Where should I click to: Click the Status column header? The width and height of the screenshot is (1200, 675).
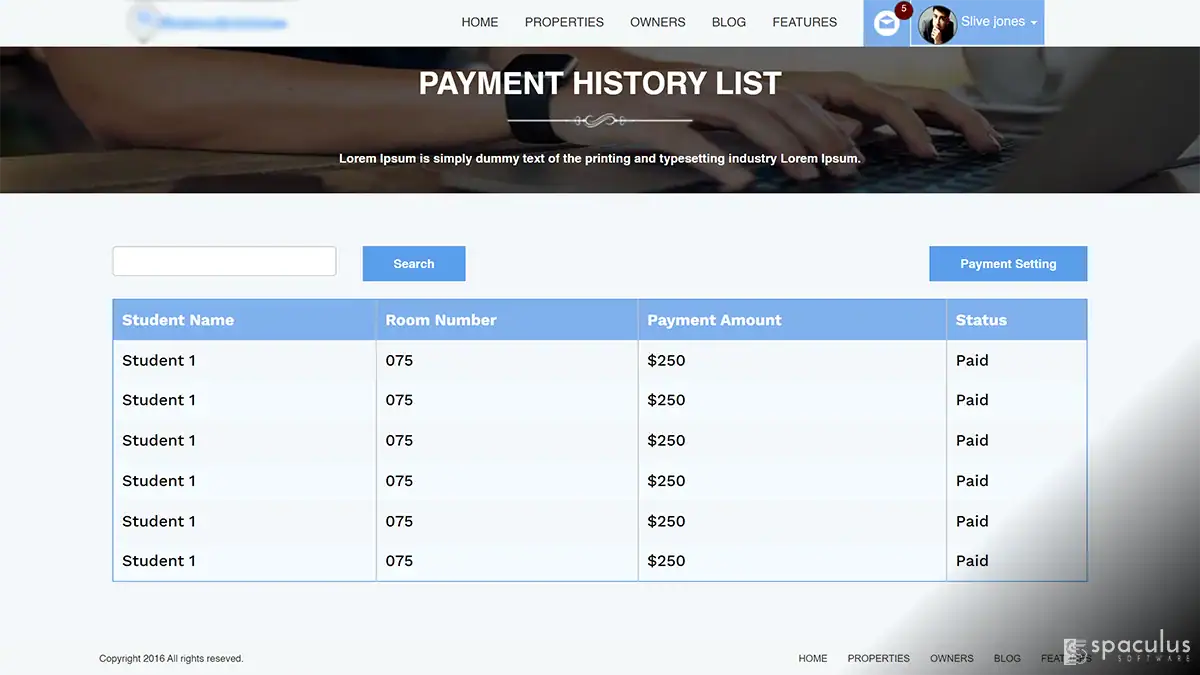pyautogui.click(x=981, y=320)
